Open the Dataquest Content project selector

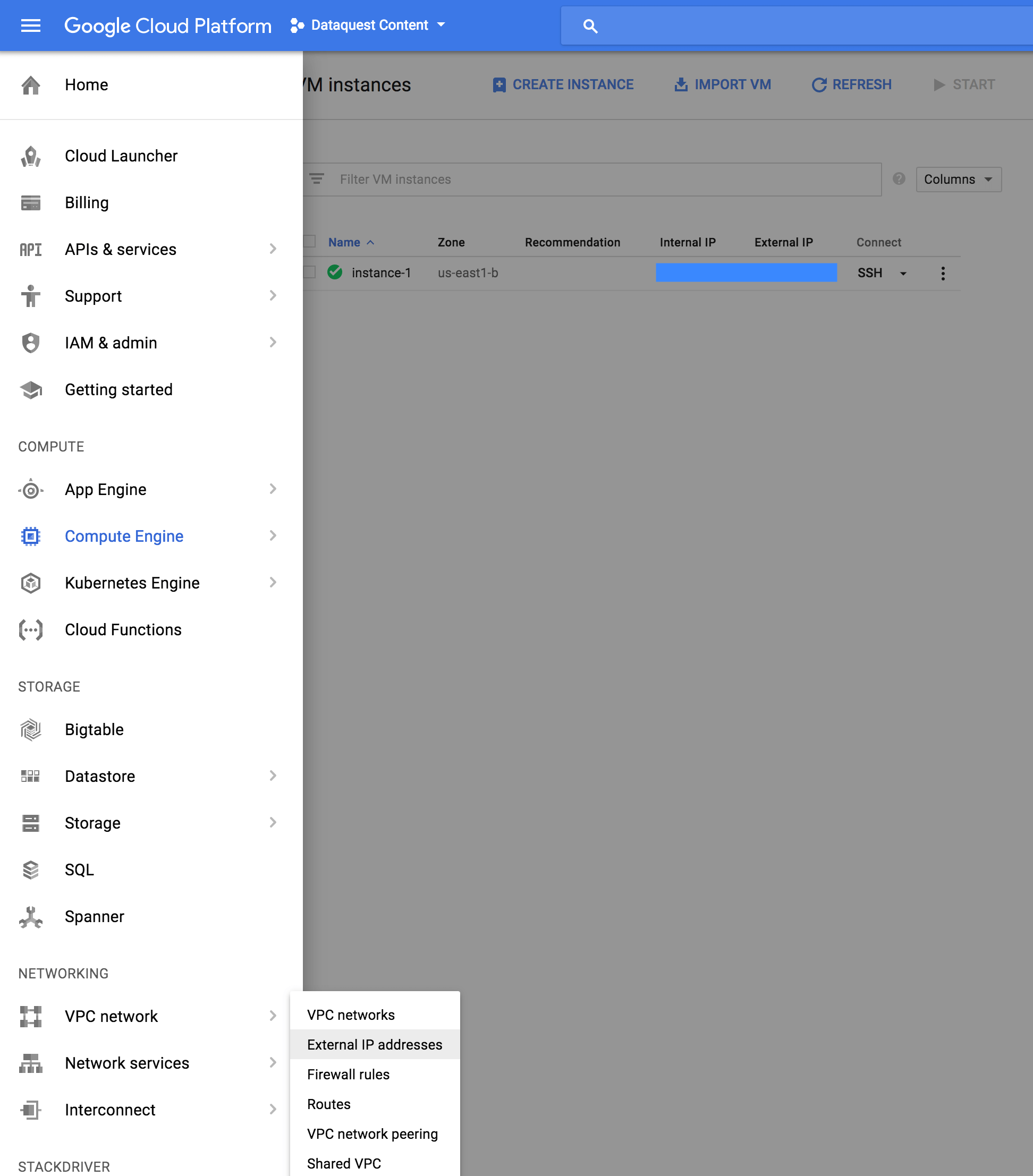tap(368, 25)
